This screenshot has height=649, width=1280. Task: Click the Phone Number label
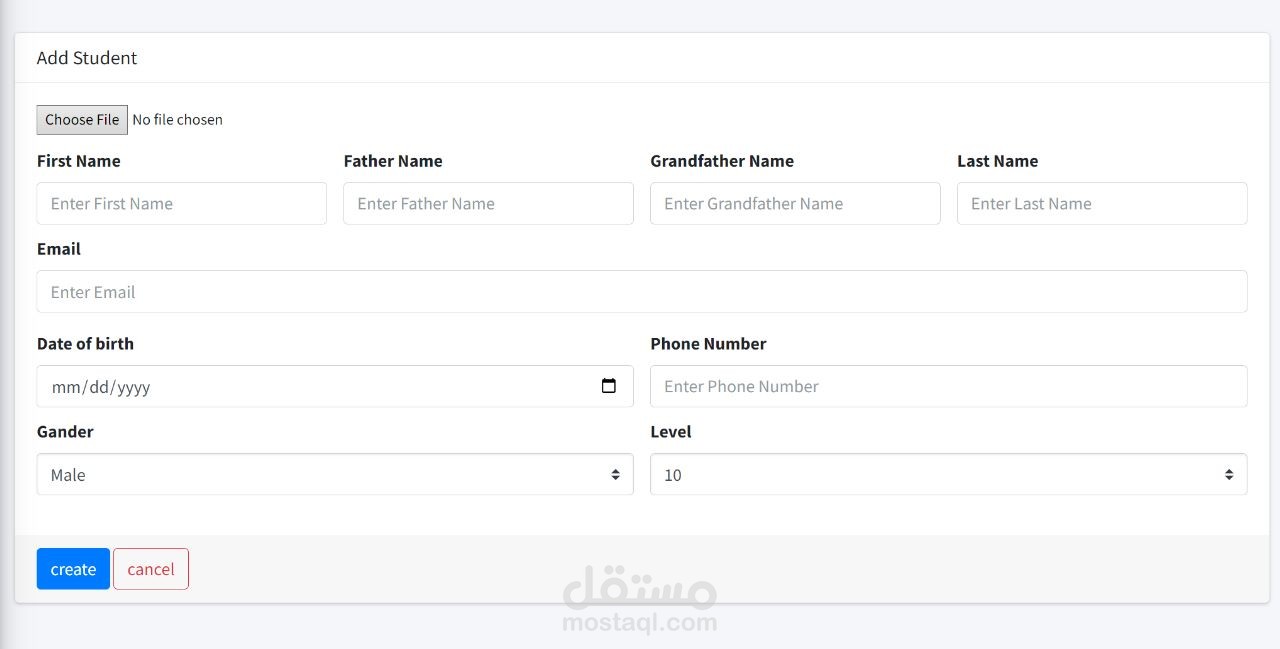pos(708,344)
